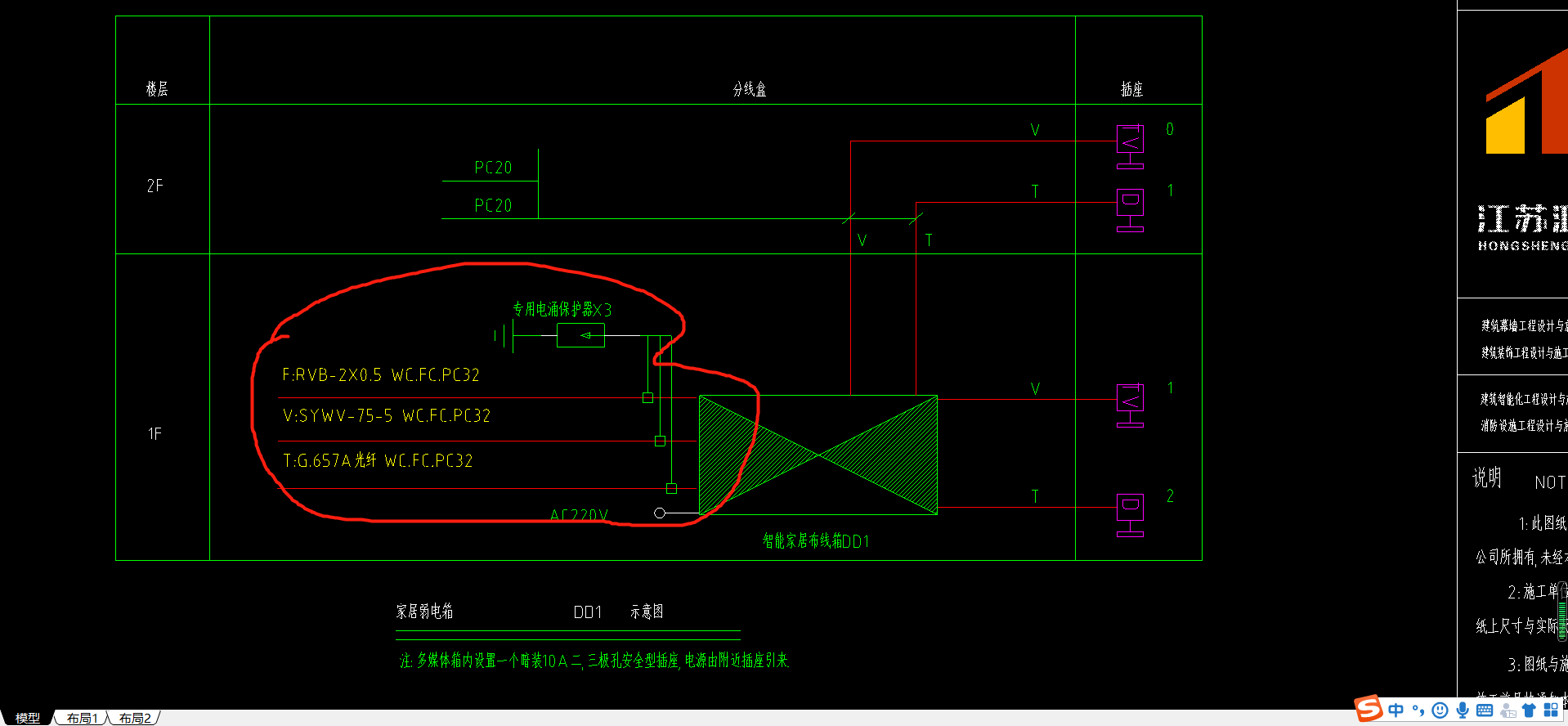Select the AC220V label
1568x726 pixels.
(x=579, y=515)
